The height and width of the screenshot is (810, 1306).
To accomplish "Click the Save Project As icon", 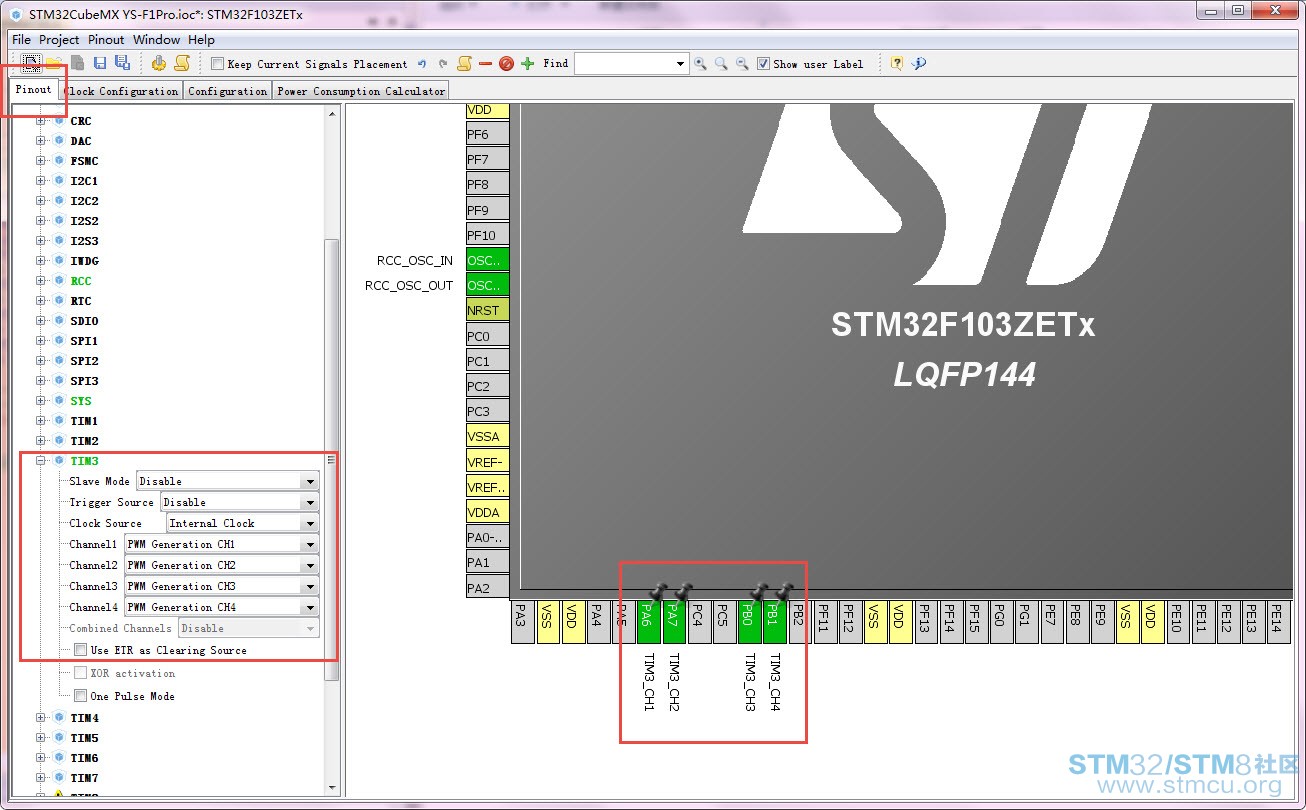I will 122,63.
